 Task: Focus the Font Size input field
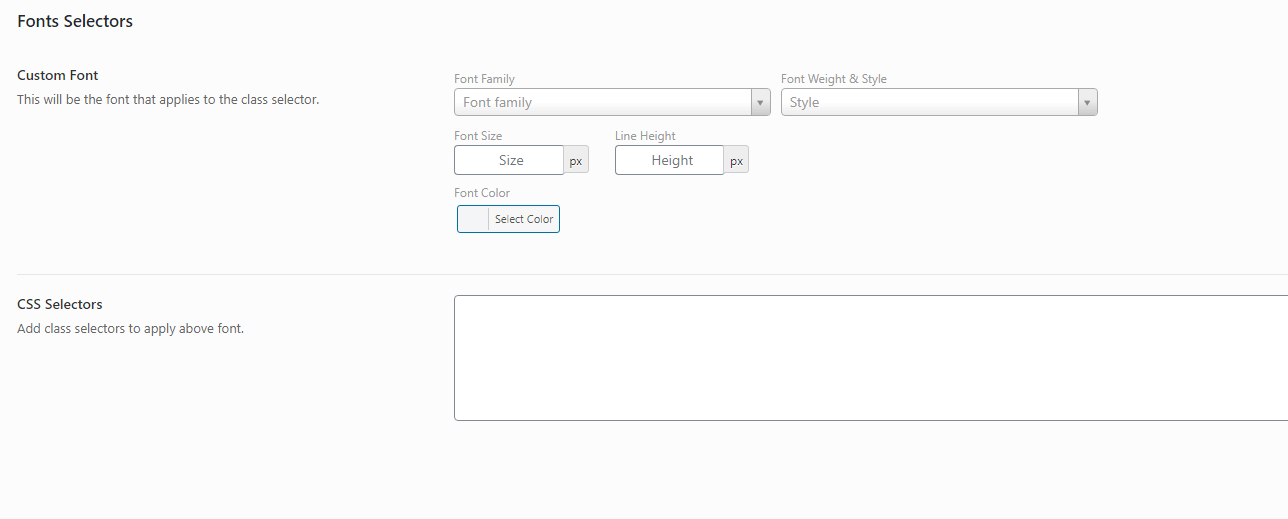point(510,160)
